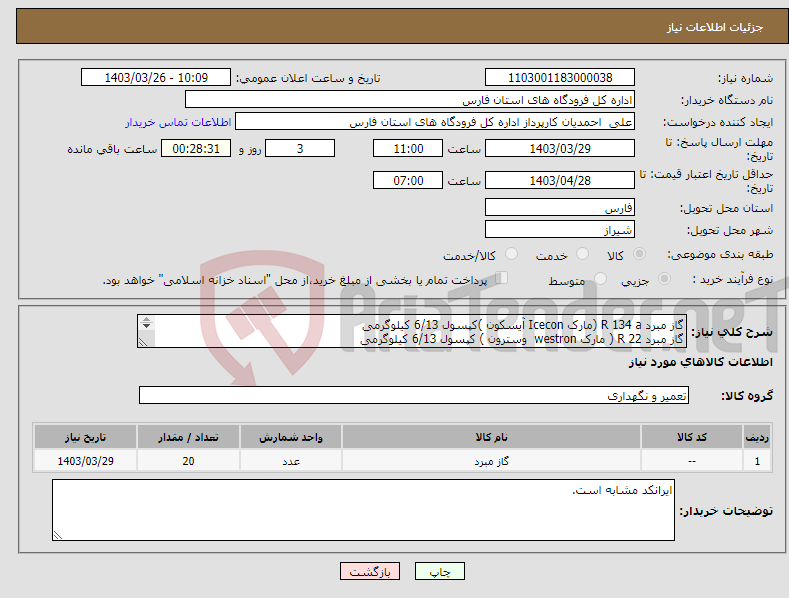Click the تاریخ نیاز column header
Viewport: 789px width, 598px height.
point(86,437)
